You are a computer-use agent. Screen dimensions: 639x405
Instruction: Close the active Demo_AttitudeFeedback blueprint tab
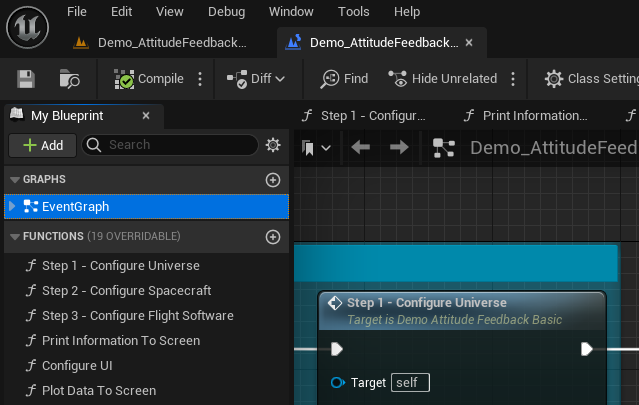[469, 42]
